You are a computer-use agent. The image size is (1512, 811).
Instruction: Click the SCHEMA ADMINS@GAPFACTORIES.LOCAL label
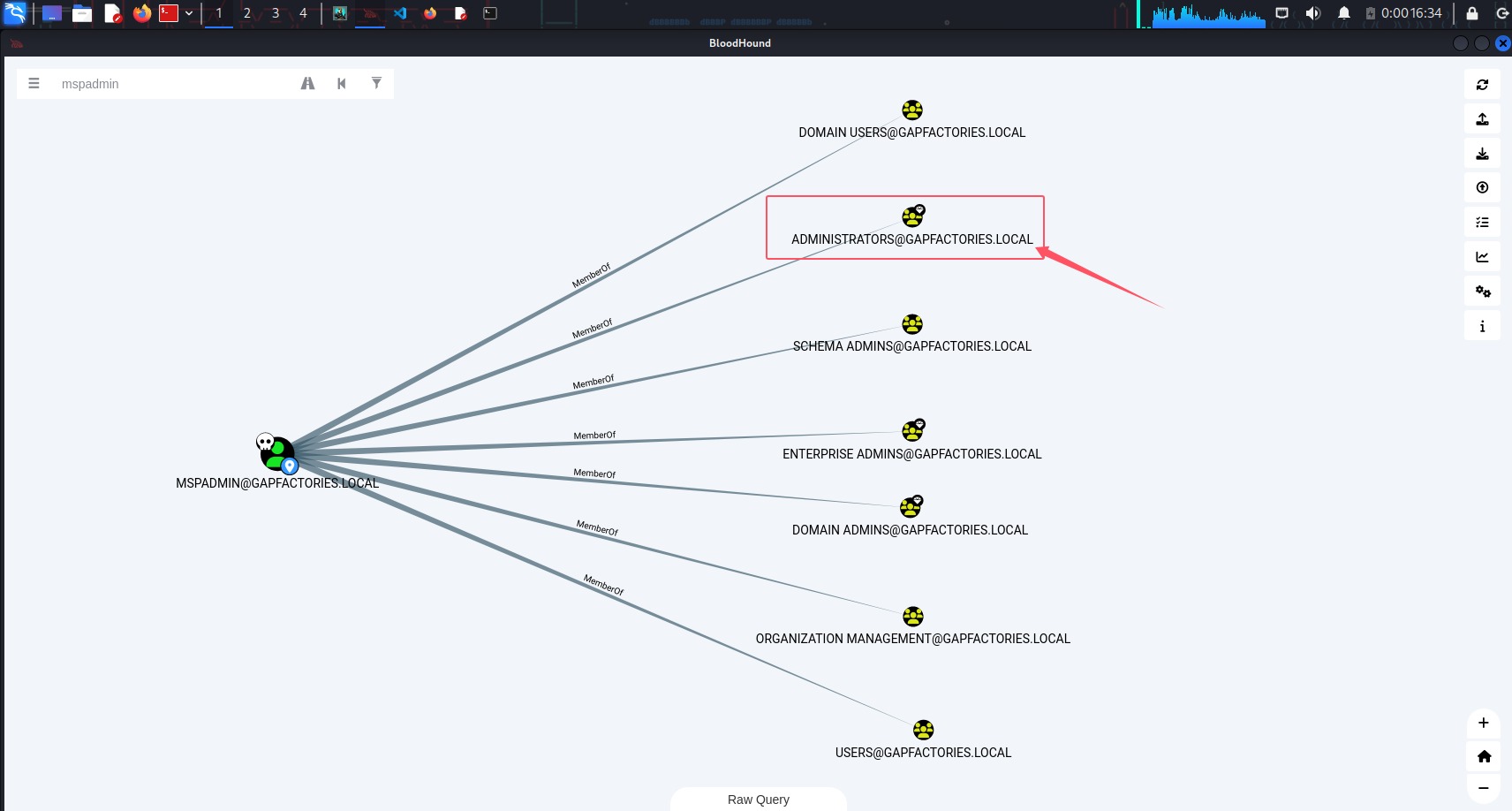point(912,346)
